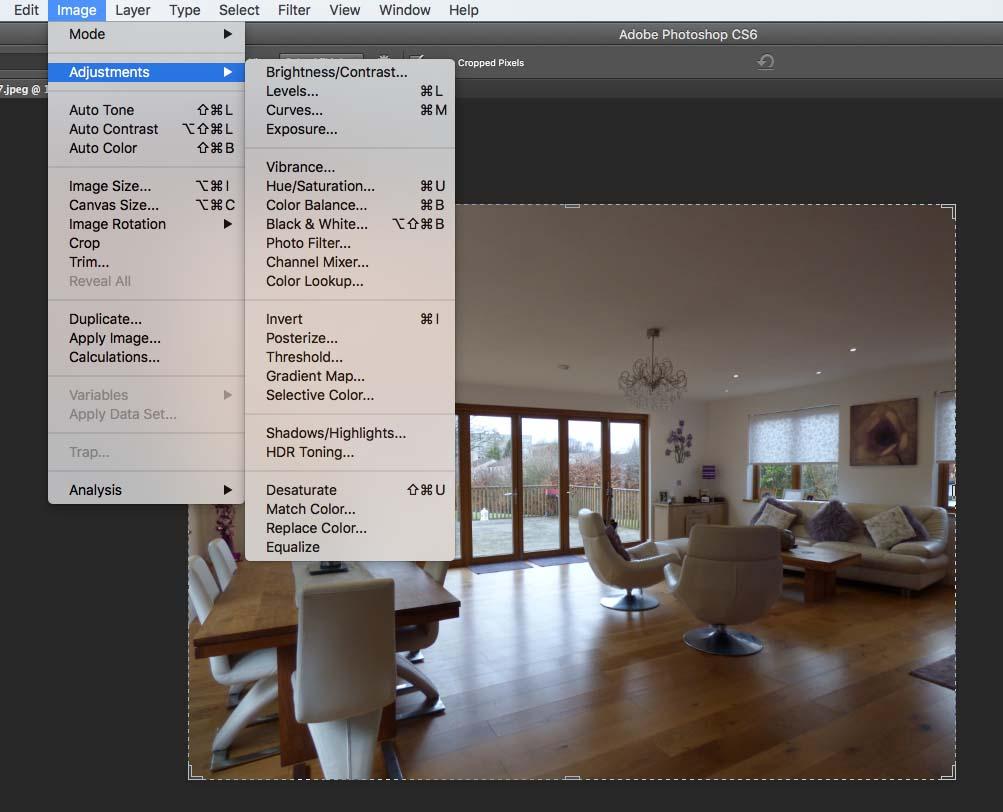Viewport: 1003px width, 812px height.
Task: Apply Equalize adjustment
Action: point(350,547)
